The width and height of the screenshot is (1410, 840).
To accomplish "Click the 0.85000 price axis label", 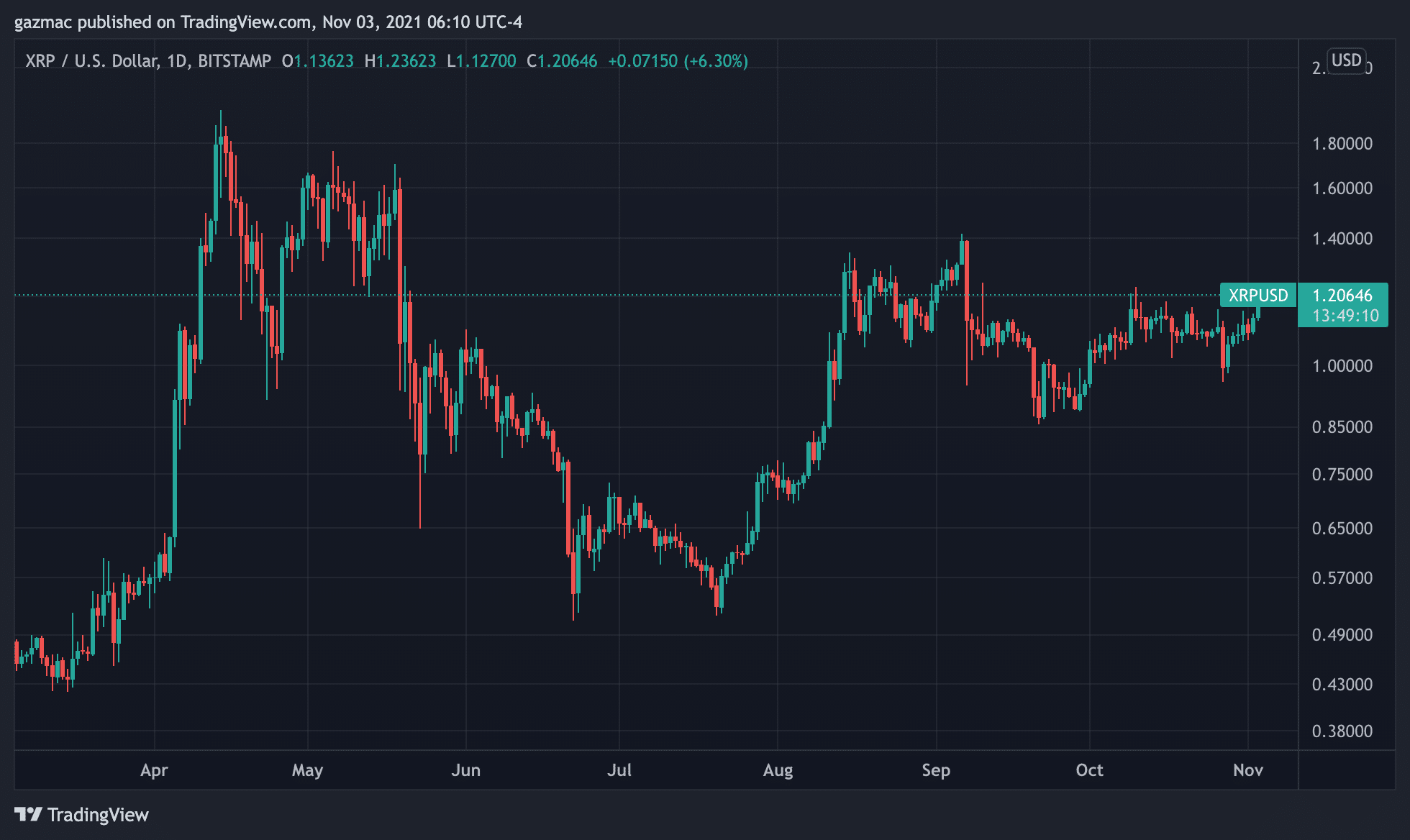I will [1342, 427].
